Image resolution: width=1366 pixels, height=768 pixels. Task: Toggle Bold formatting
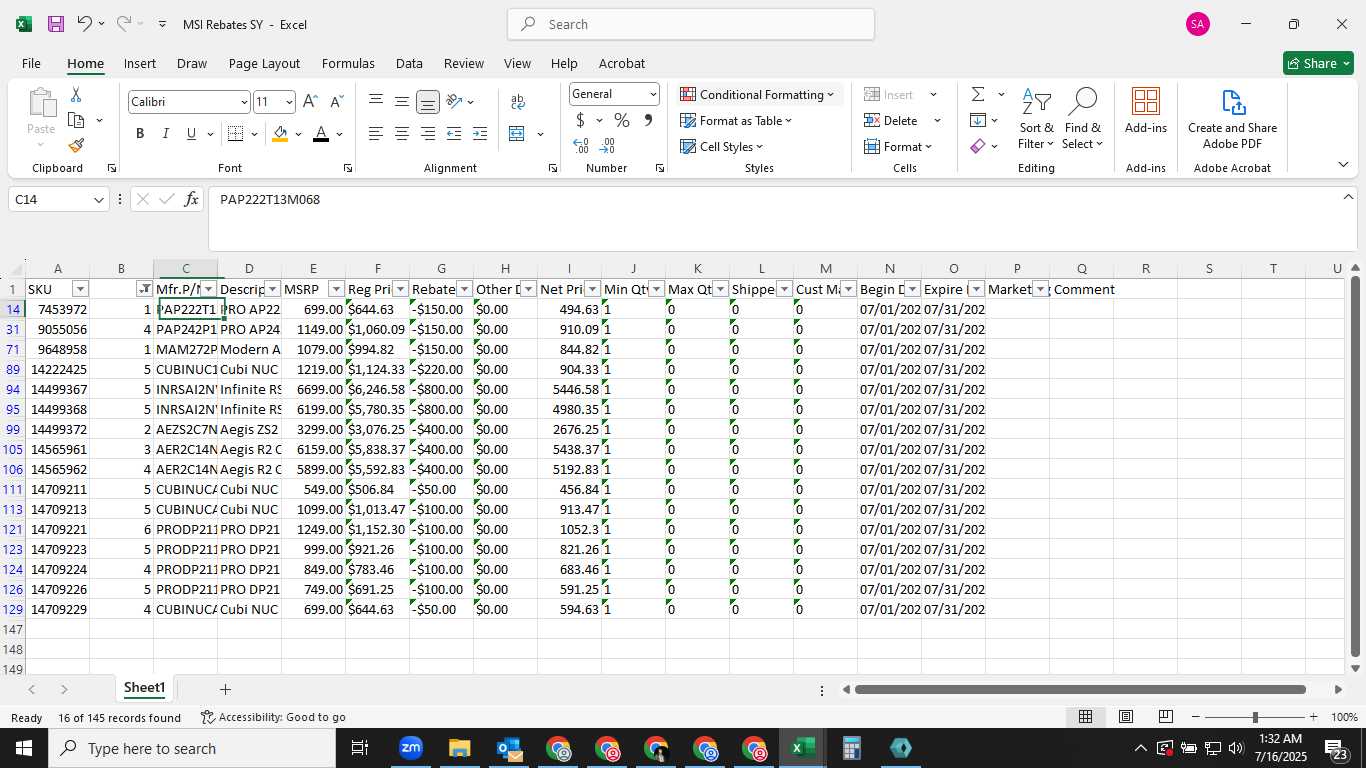140,134
